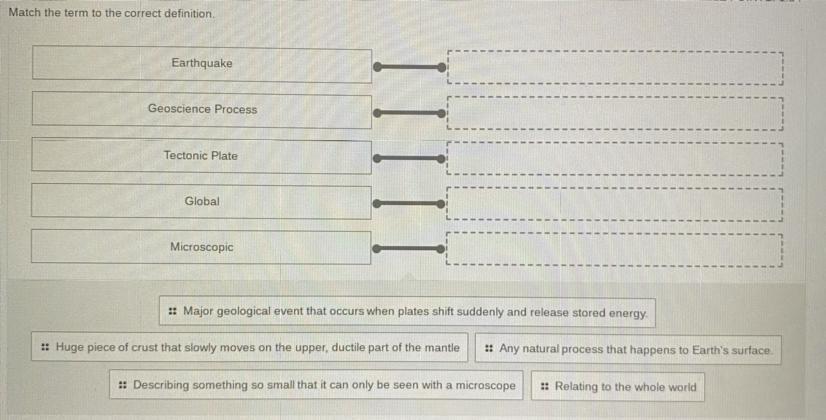Click the answer slot beside Geoscience Process
The height and width of the screenshot is (420, 826).
pyautogui.click(x=614, y=113)
